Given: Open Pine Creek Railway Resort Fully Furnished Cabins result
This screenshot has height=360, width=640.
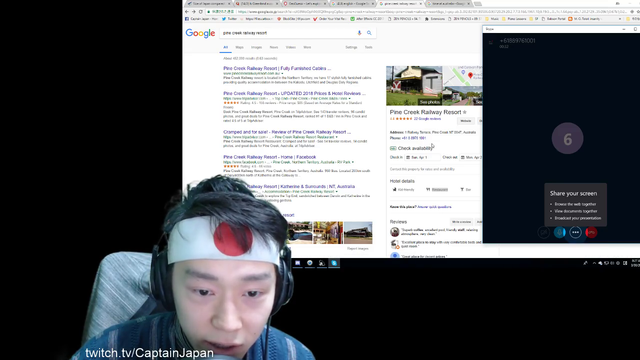Looking at the screenshot, I should (x=277, y=69).
